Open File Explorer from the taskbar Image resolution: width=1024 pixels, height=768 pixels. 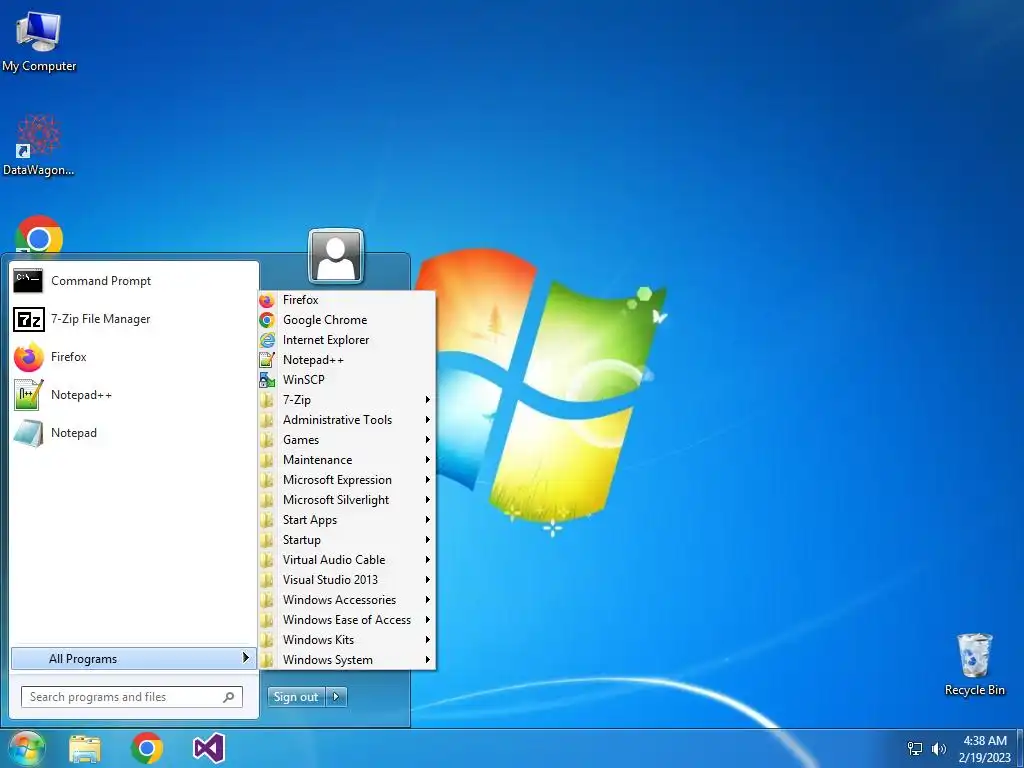[x=85, y=749]
